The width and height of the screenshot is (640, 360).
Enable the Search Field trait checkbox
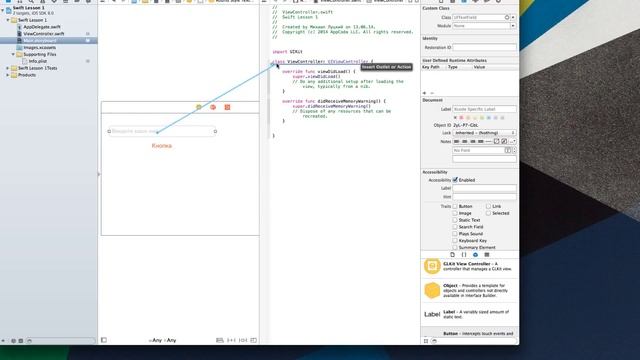point(455,227)
